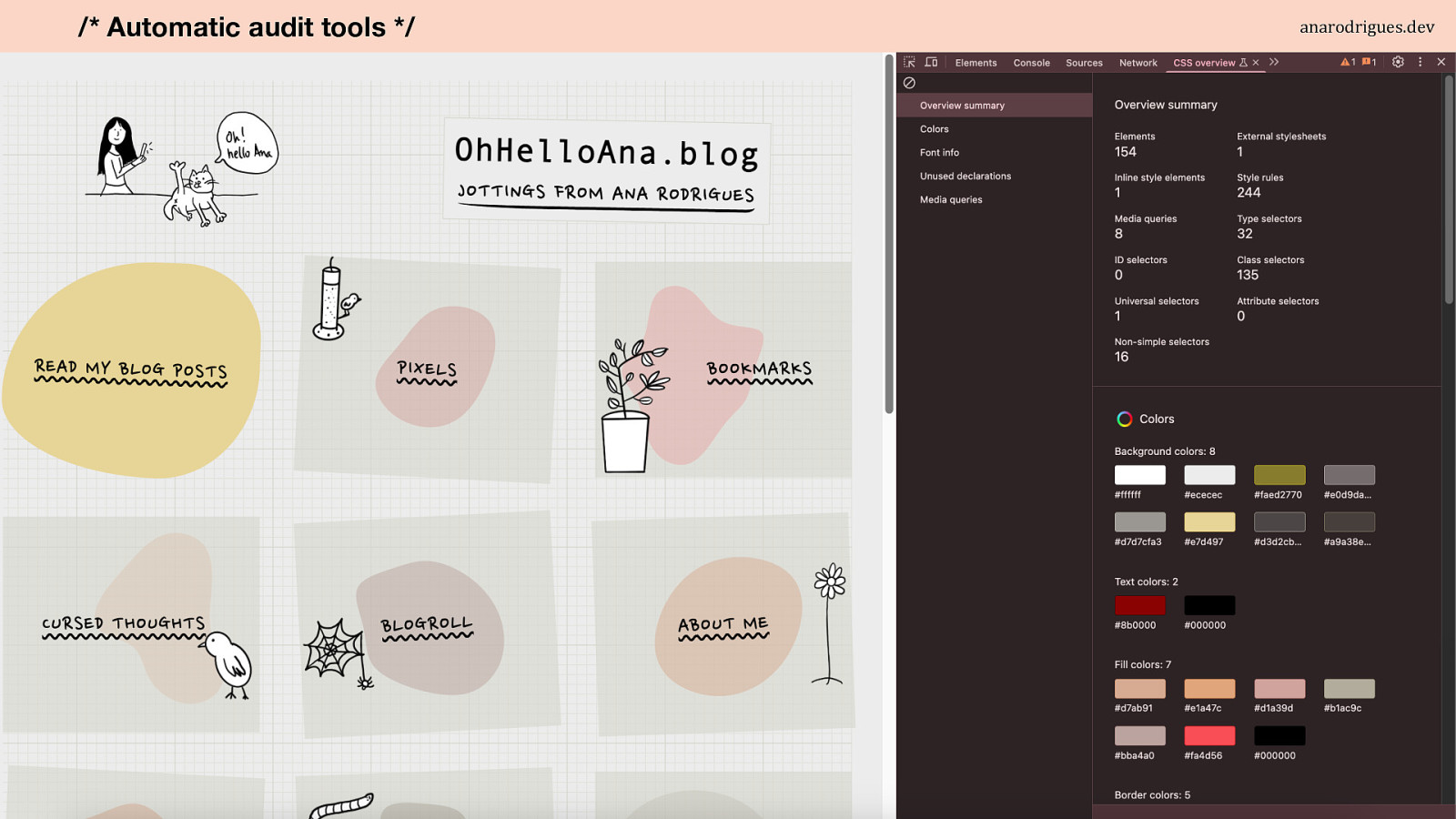1456x819 pixels.
Task: Click the tall flower illustration
Action: 828,623
